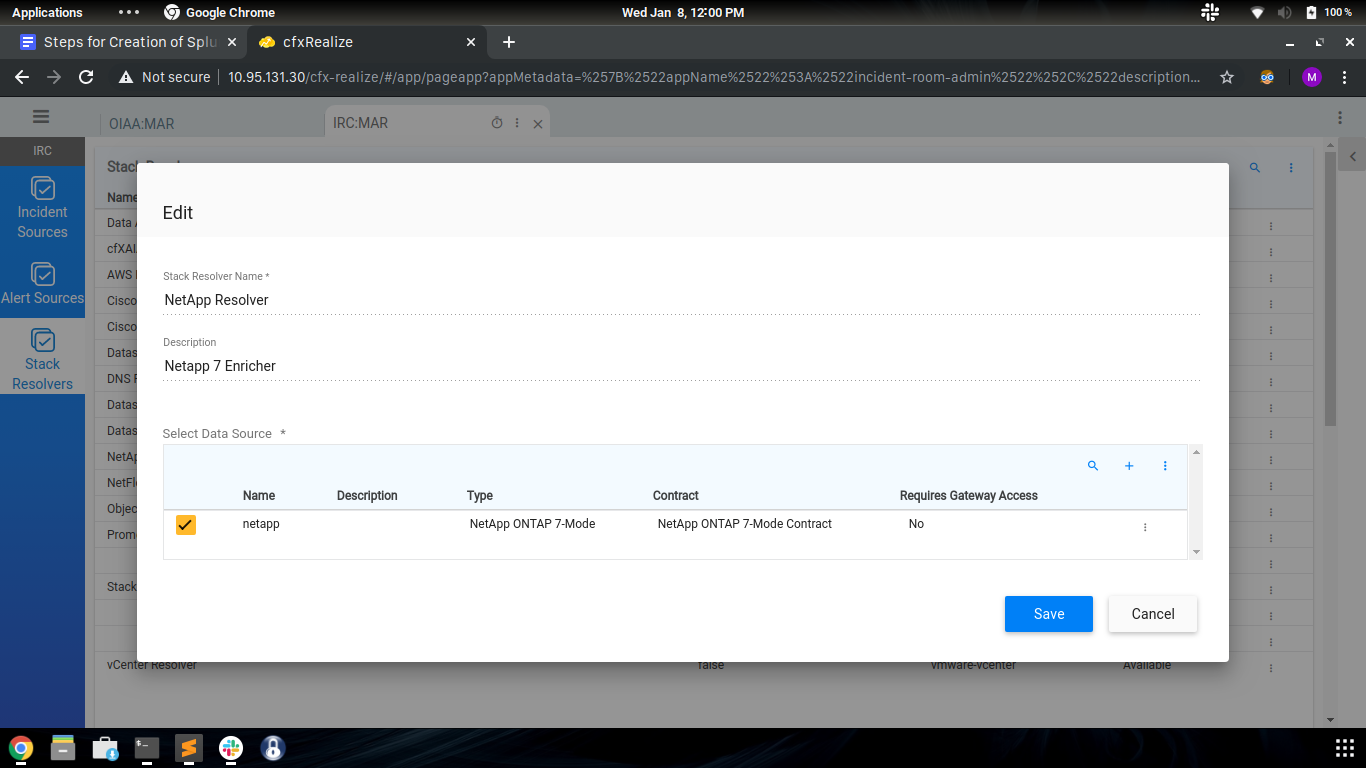Click the Slack tray icon
1366x768 pixels.
(x=1209, y=12)
